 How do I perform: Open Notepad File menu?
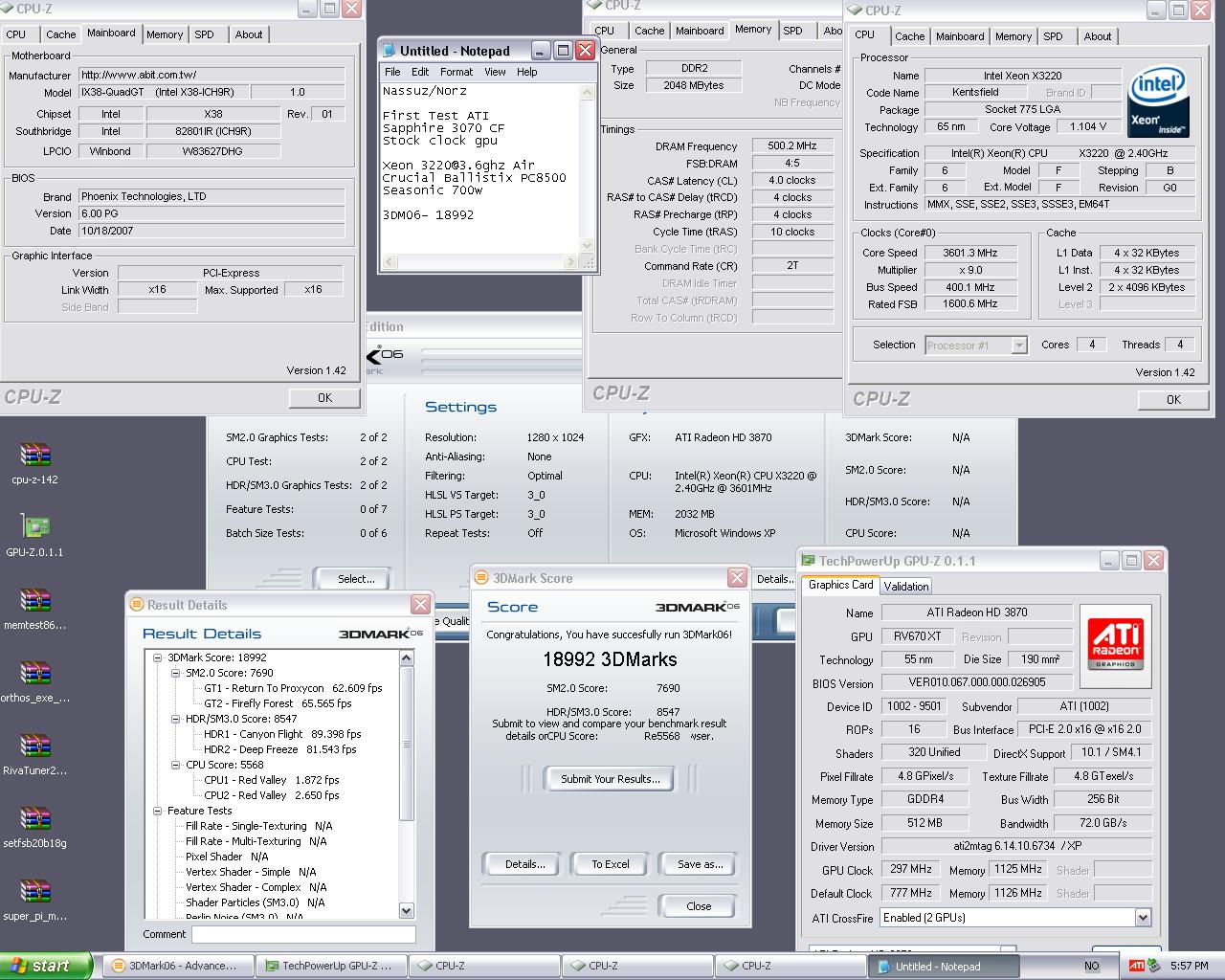coord(392,72)
